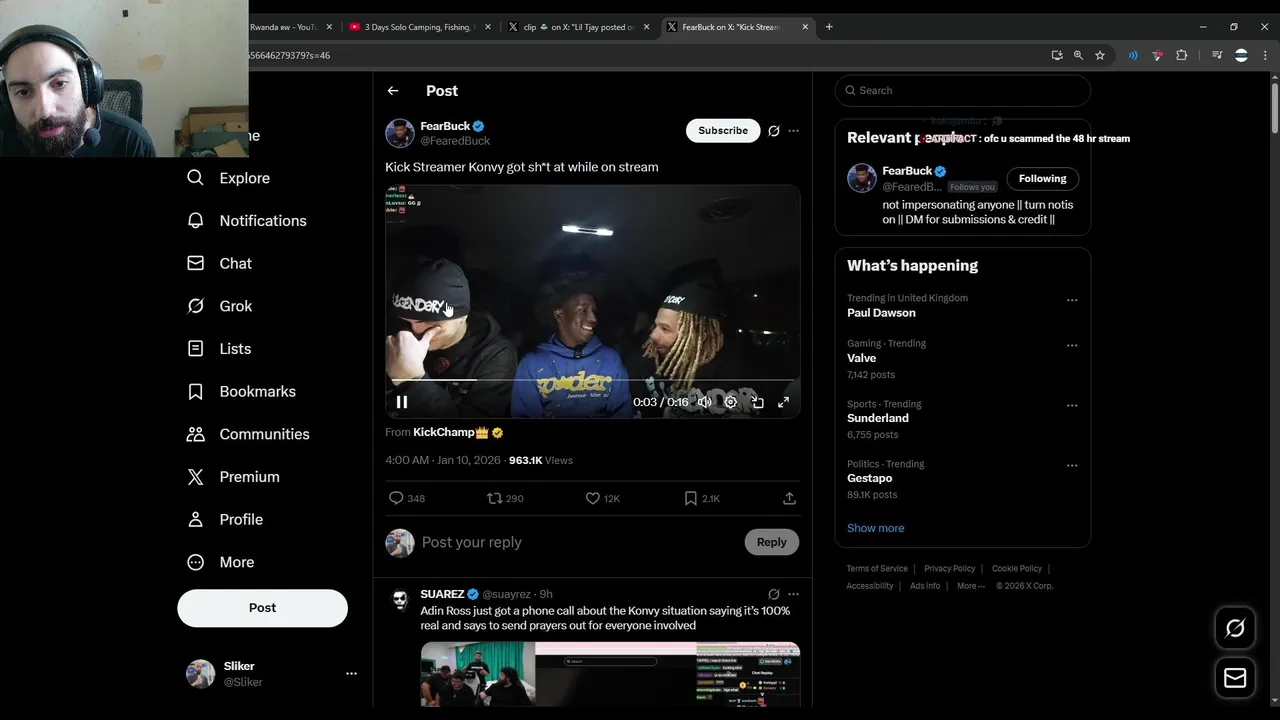The height and width of the screenshot is (720, 1280).
Task: Enter fullscreen on the video
Action: (x=784, y=402)
